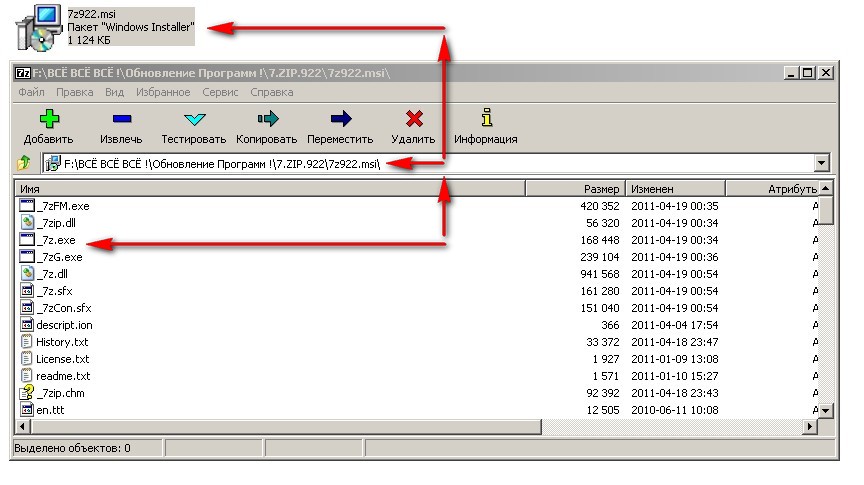
Task: Open the Сервис menu
Action: coord(220,92)
